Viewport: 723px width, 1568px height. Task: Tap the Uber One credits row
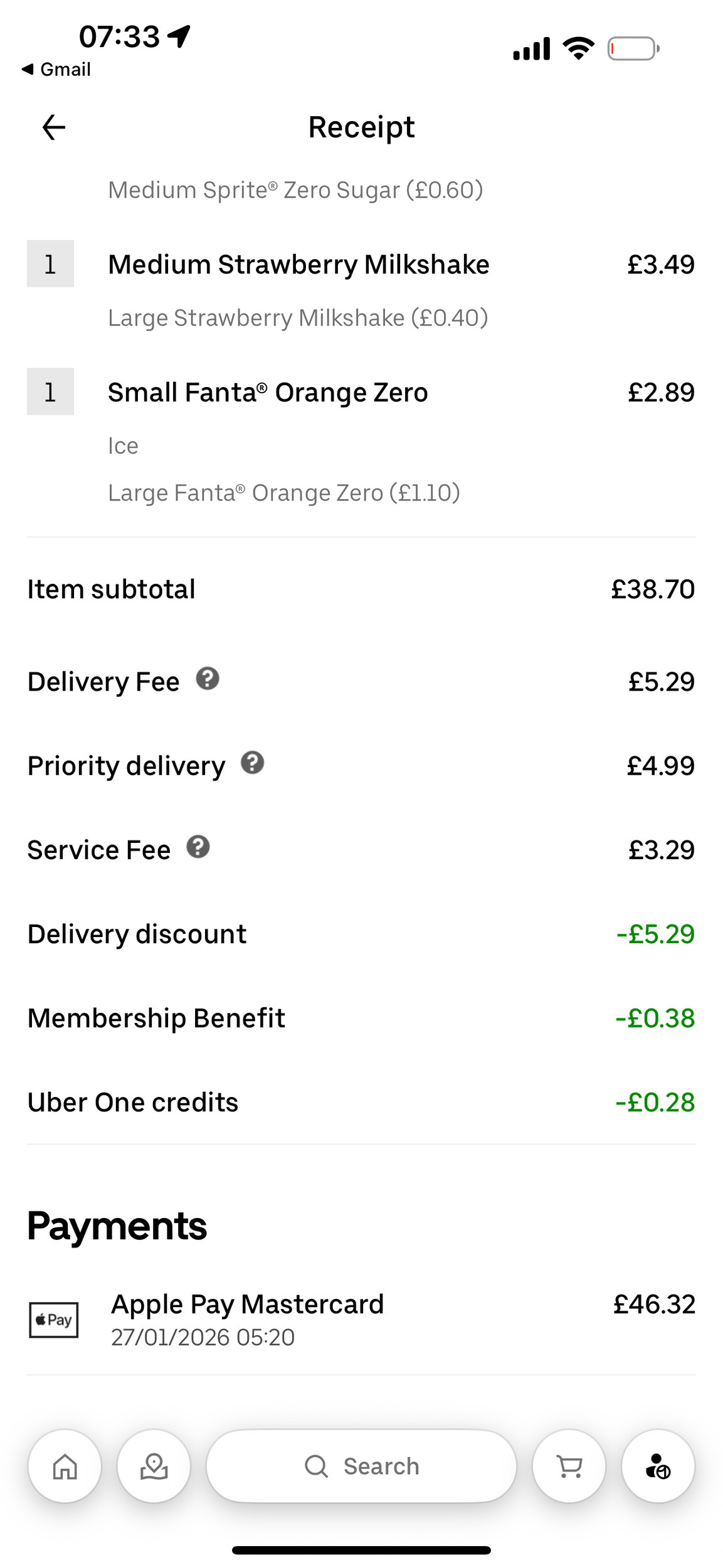(133, 1103)
